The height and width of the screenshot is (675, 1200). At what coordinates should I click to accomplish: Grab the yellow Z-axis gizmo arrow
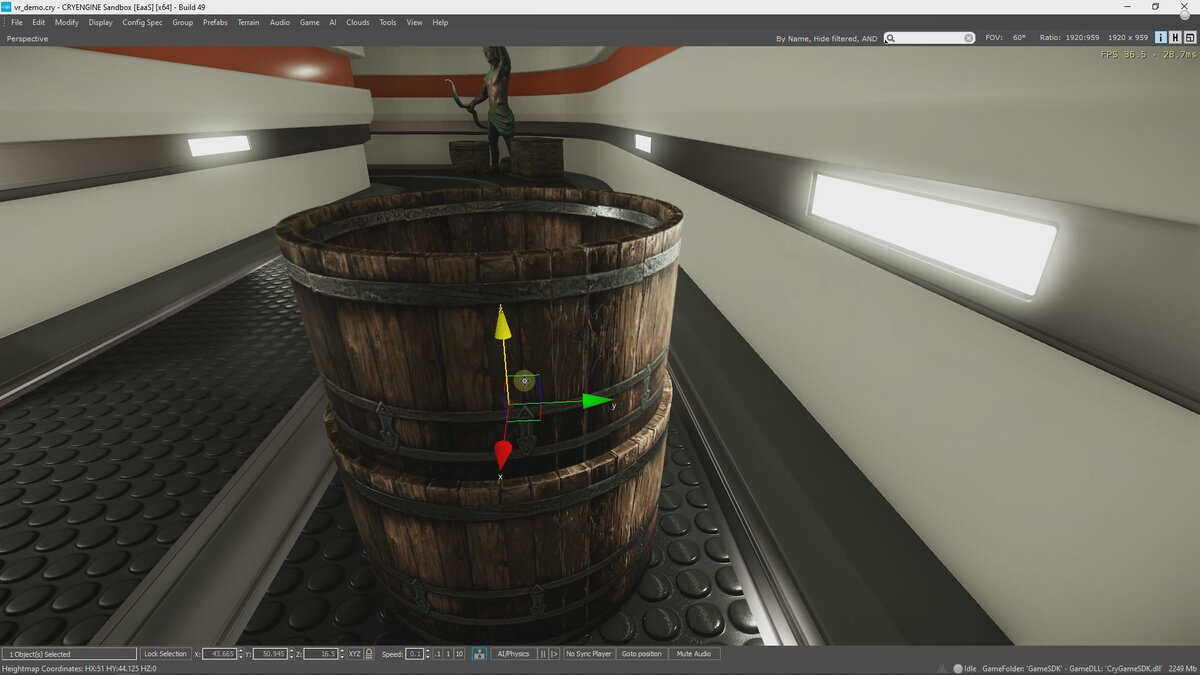[504, 325]
